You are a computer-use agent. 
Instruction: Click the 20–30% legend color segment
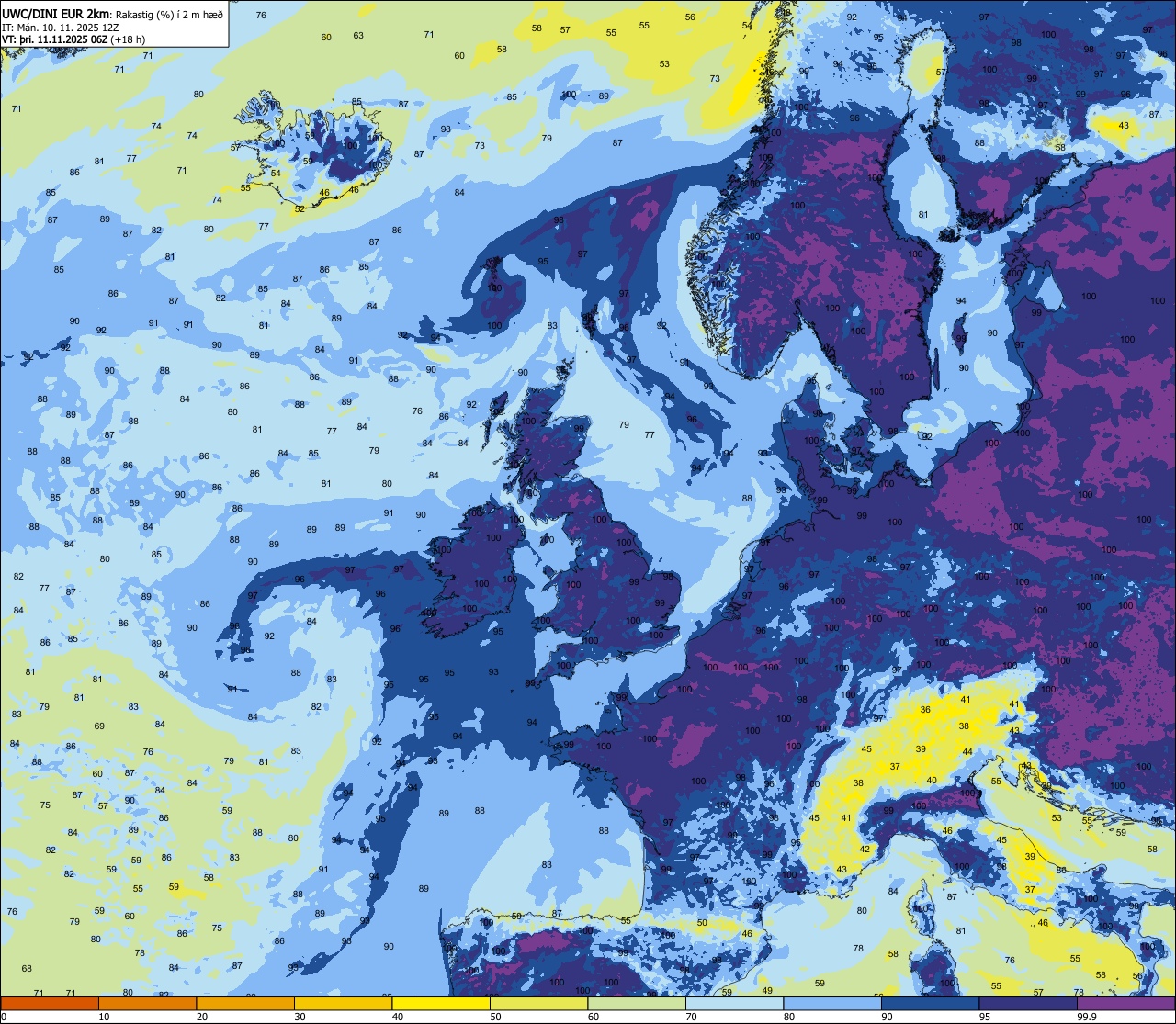245,1003
